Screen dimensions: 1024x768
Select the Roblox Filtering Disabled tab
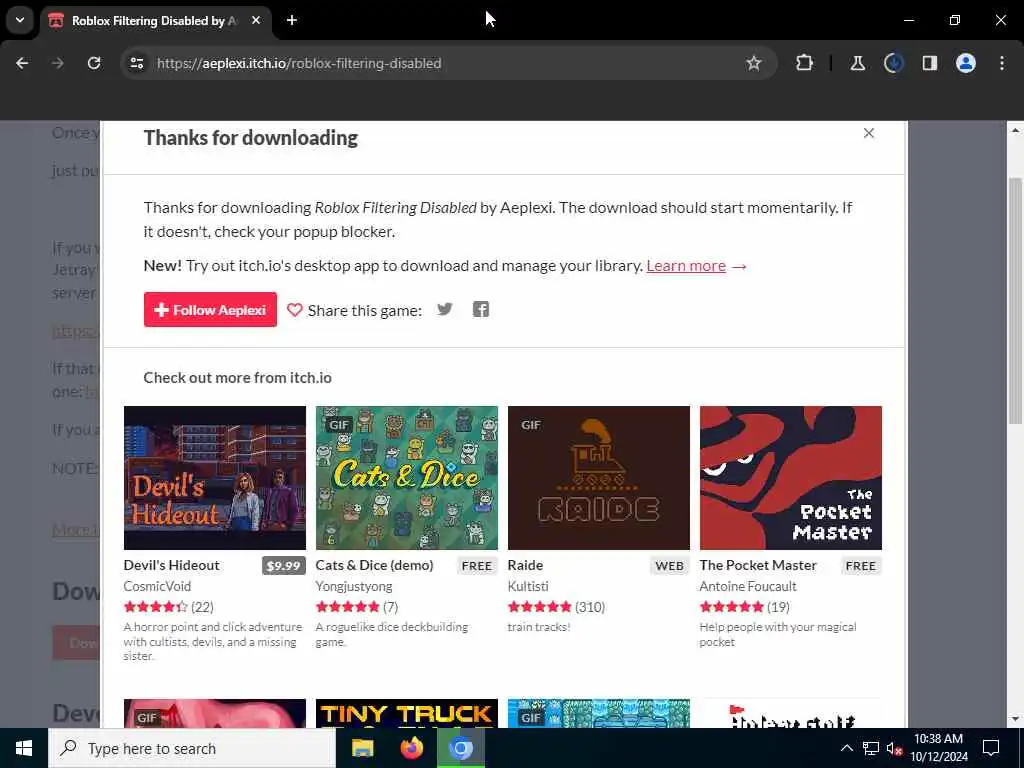tap(155, 21)
